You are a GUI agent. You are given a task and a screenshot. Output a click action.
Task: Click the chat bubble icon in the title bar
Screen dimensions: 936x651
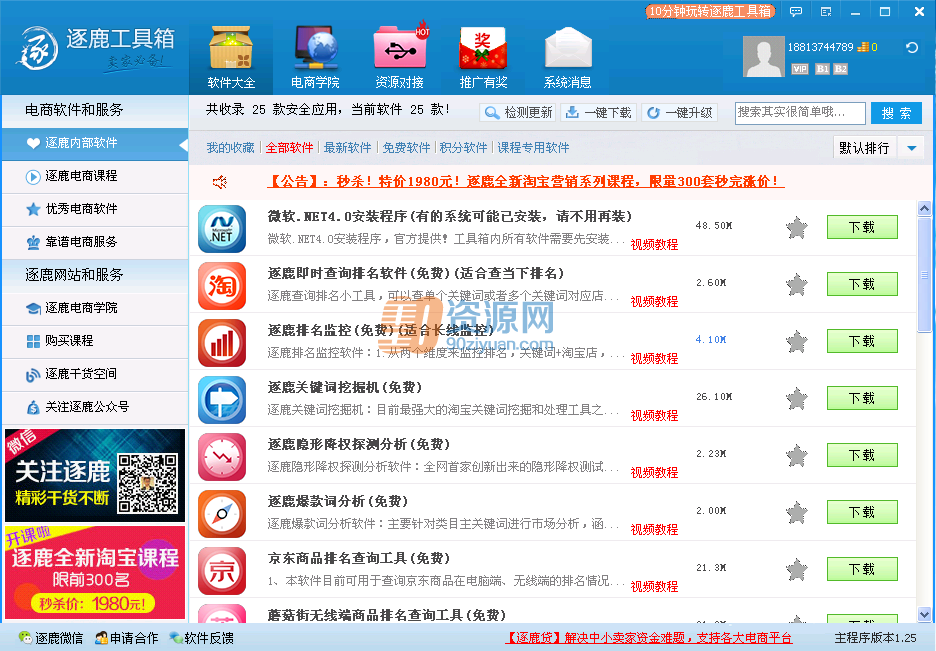(x=796, y=11)
